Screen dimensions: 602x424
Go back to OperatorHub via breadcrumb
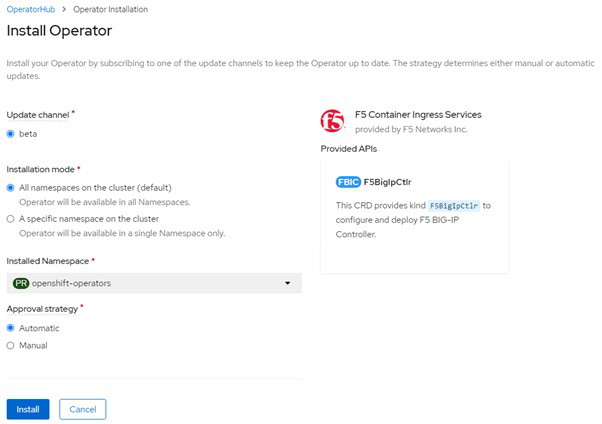pos(31,9)
